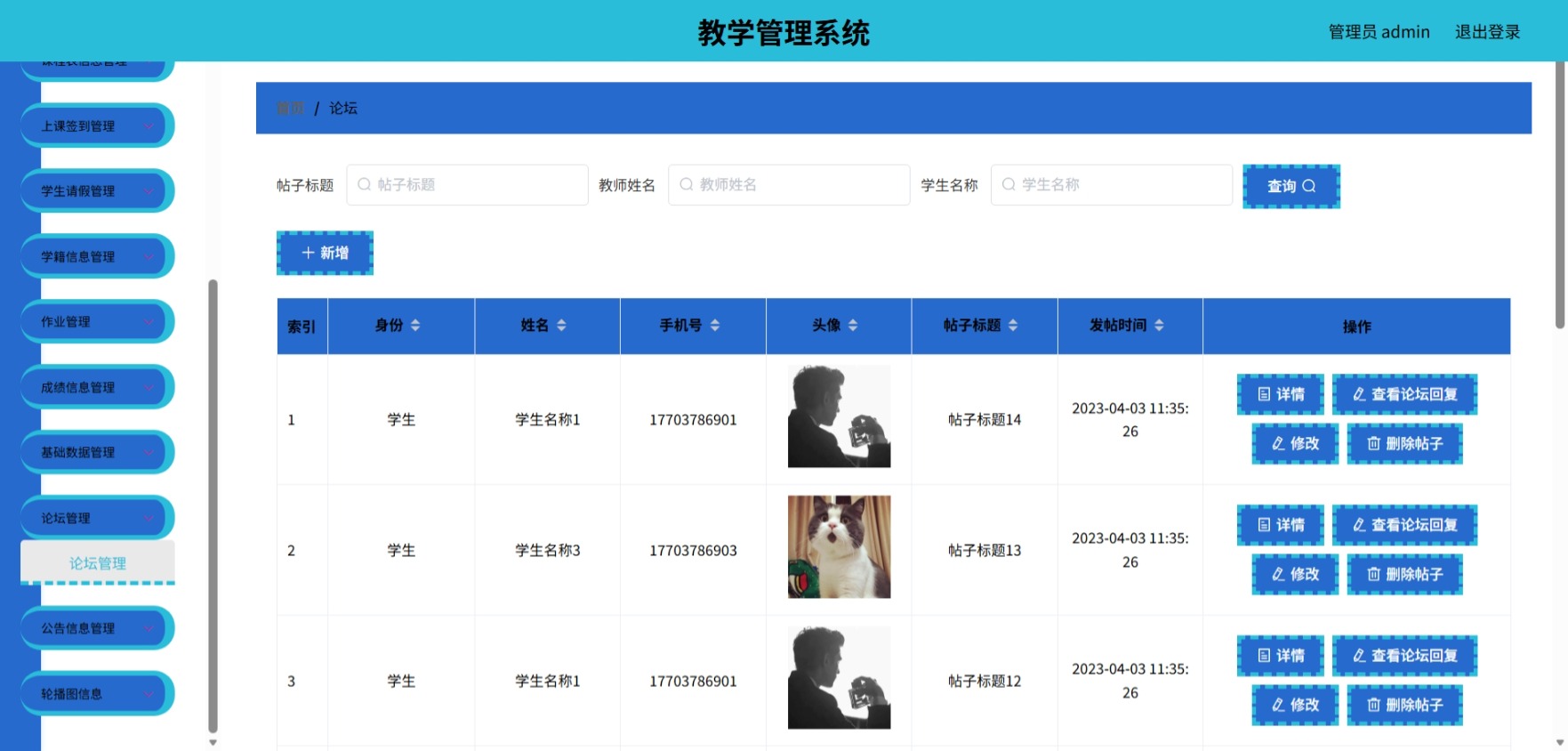
Task: Open 详情 for 帖子标题14
Action: [x=1281, y=394]
